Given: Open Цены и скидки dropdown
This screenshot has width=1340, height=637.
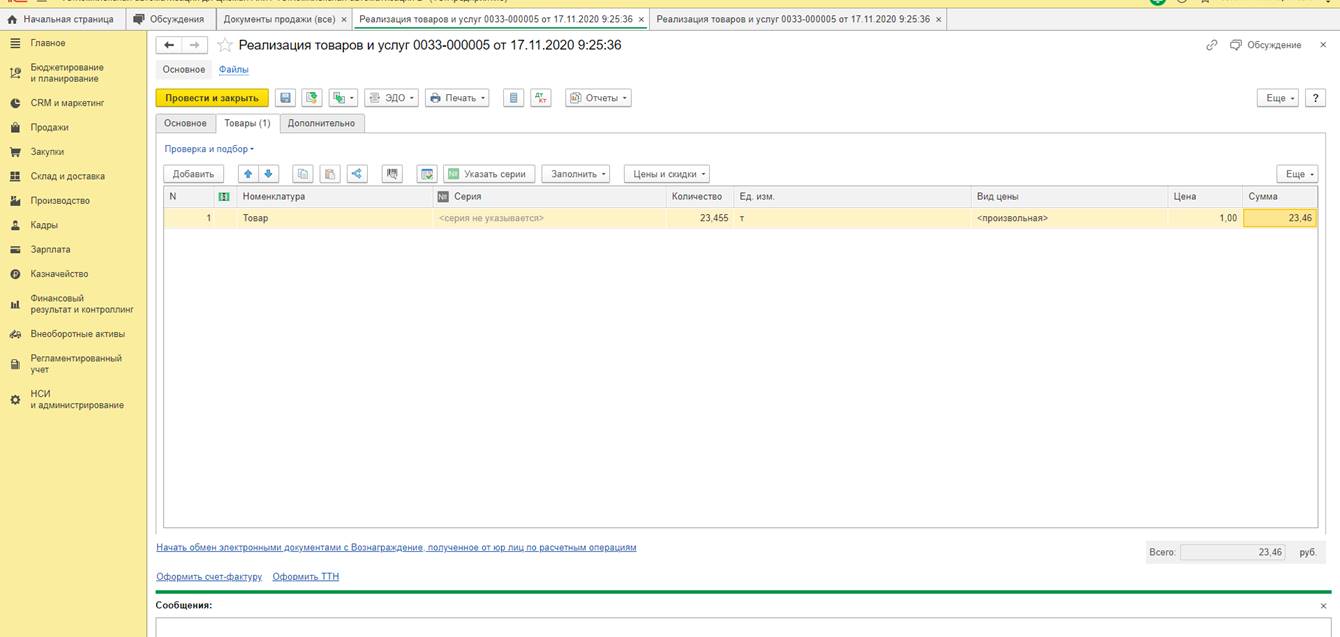Looking at the screenshot, I should 668,174.
